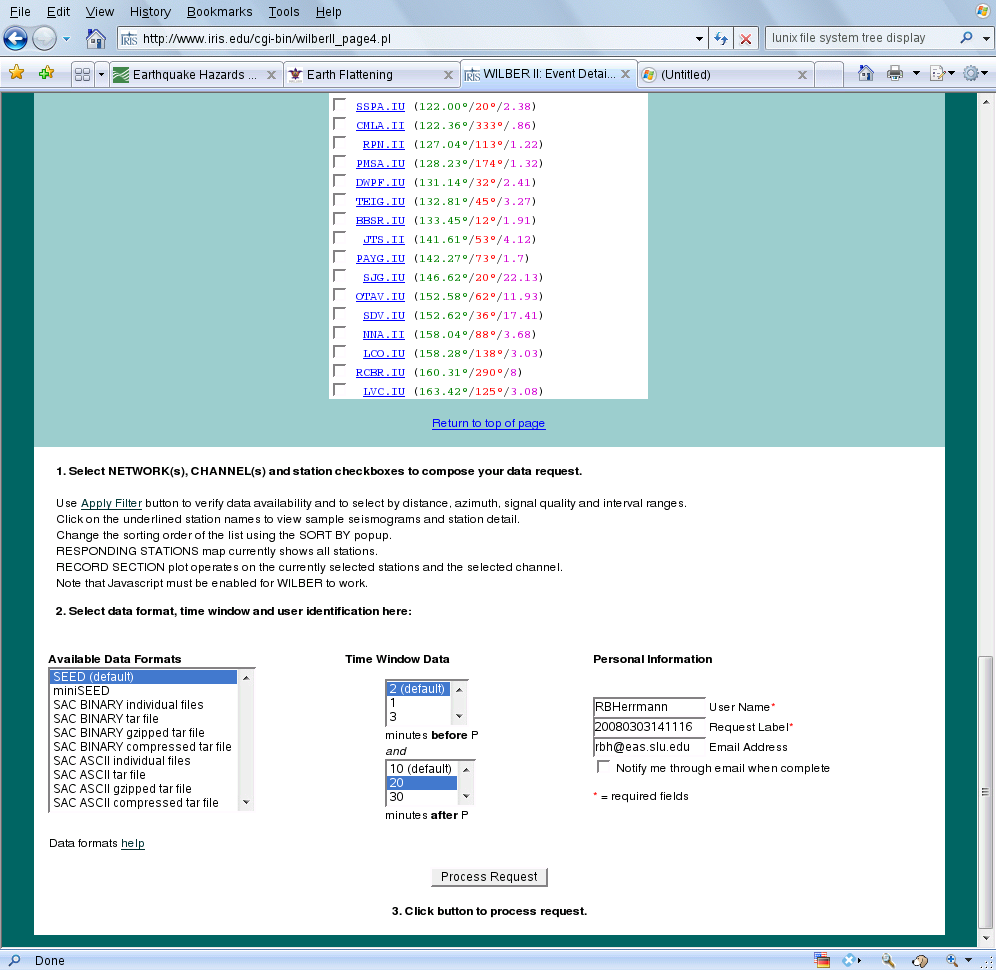Click the dog head icon in status bar

pos(920,960)
